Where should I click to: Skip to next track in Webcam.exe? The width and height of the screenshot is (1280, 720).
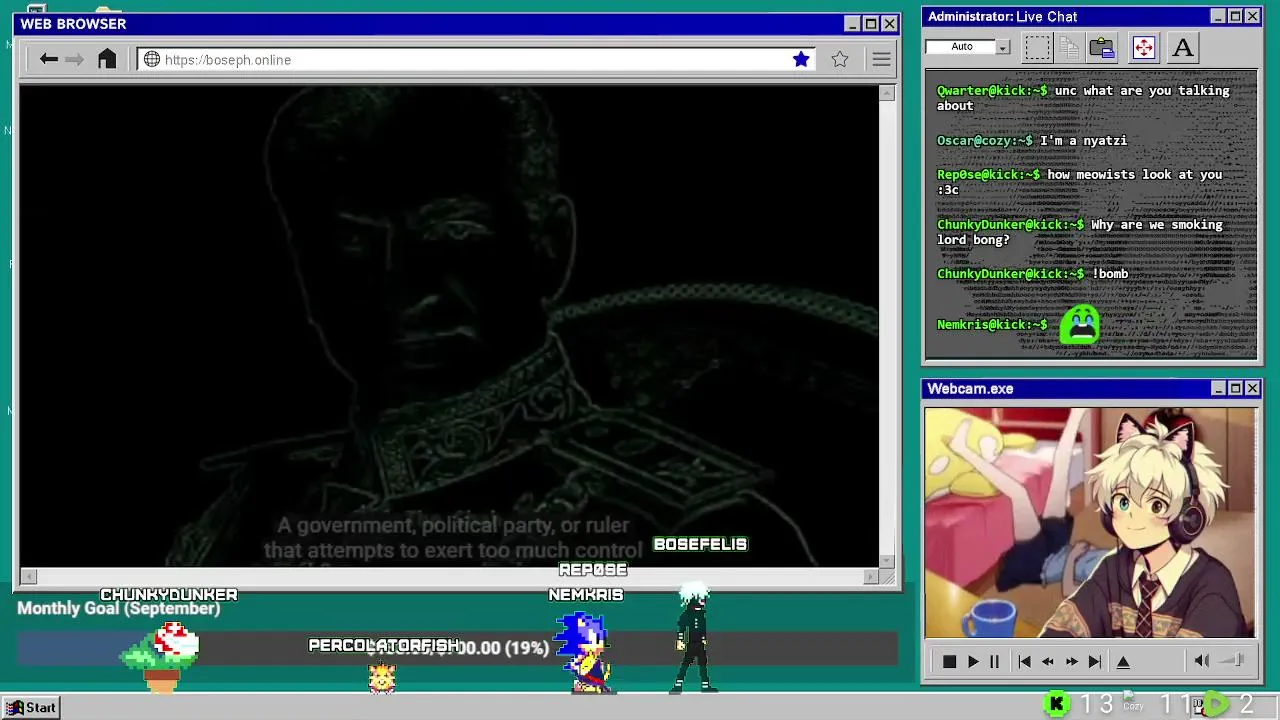tap(1095, 661)
